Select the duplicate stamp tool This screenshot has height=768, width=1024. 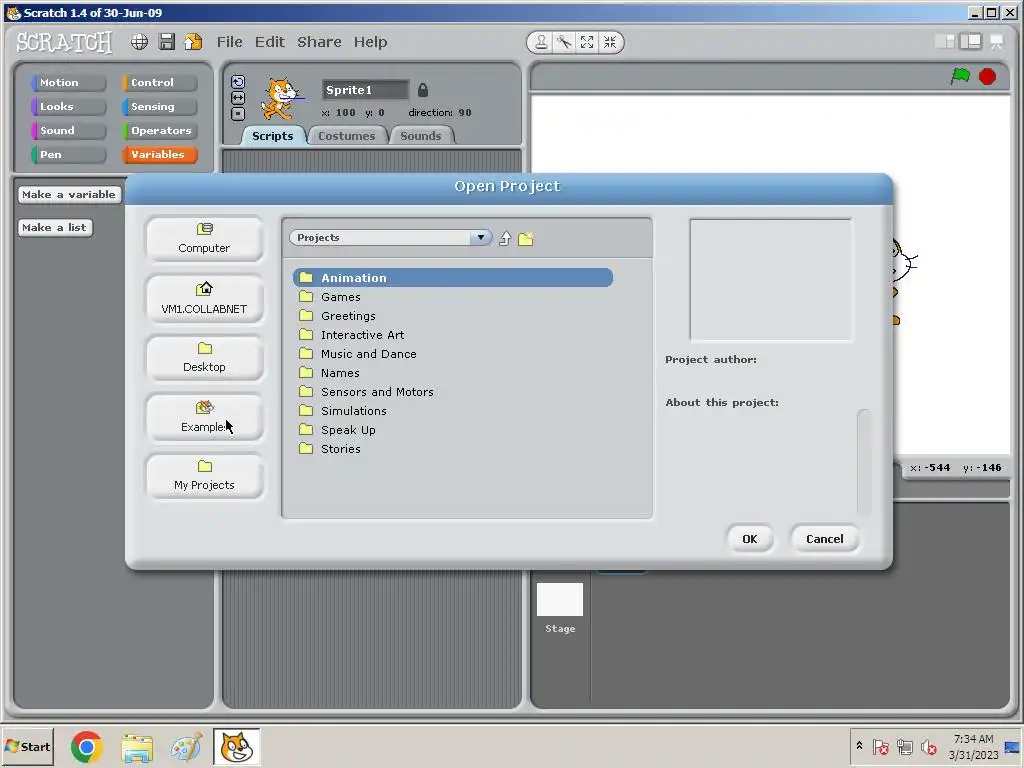coord(541,42)
